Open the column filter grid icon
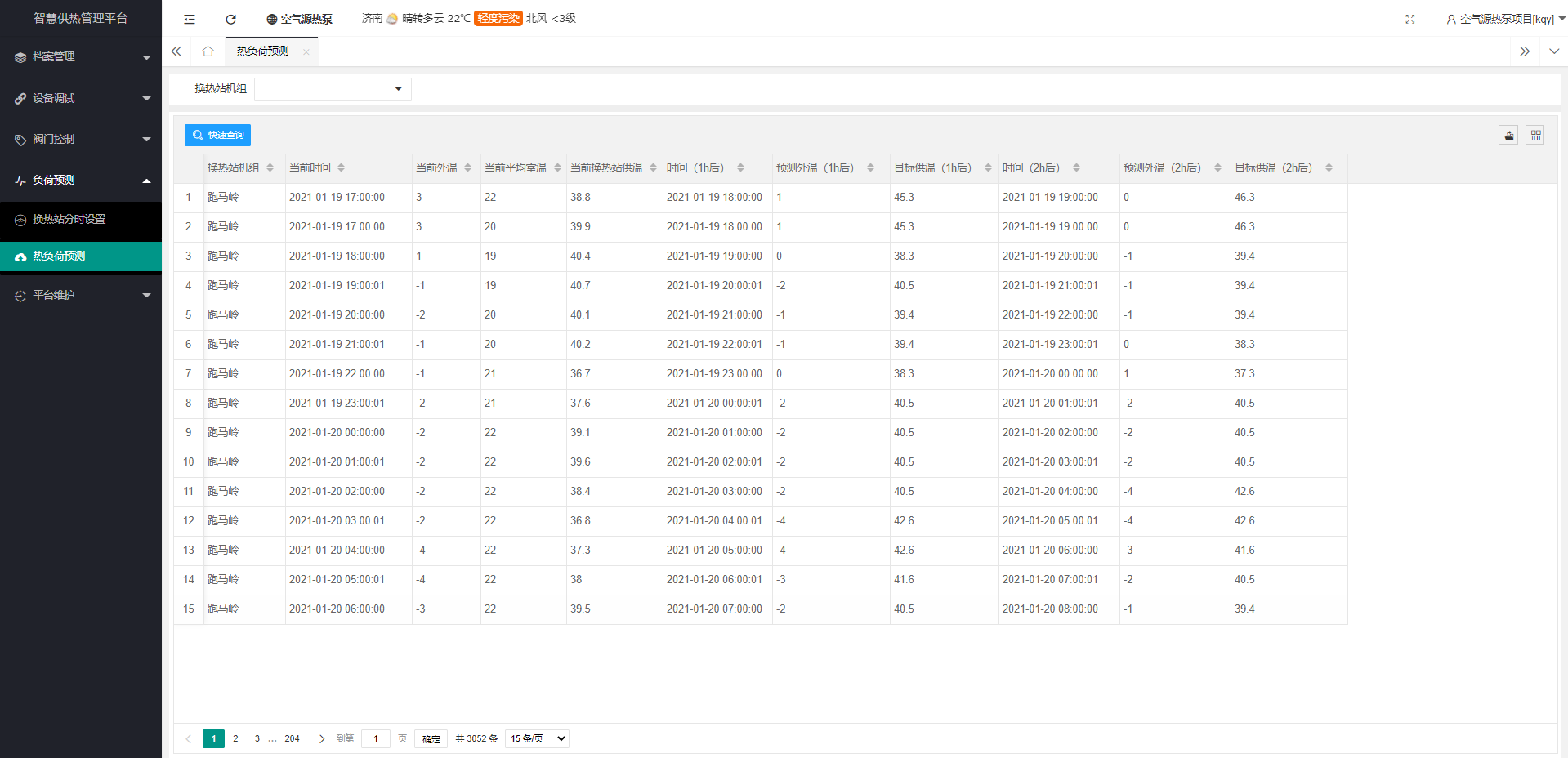 (1535, 136)
